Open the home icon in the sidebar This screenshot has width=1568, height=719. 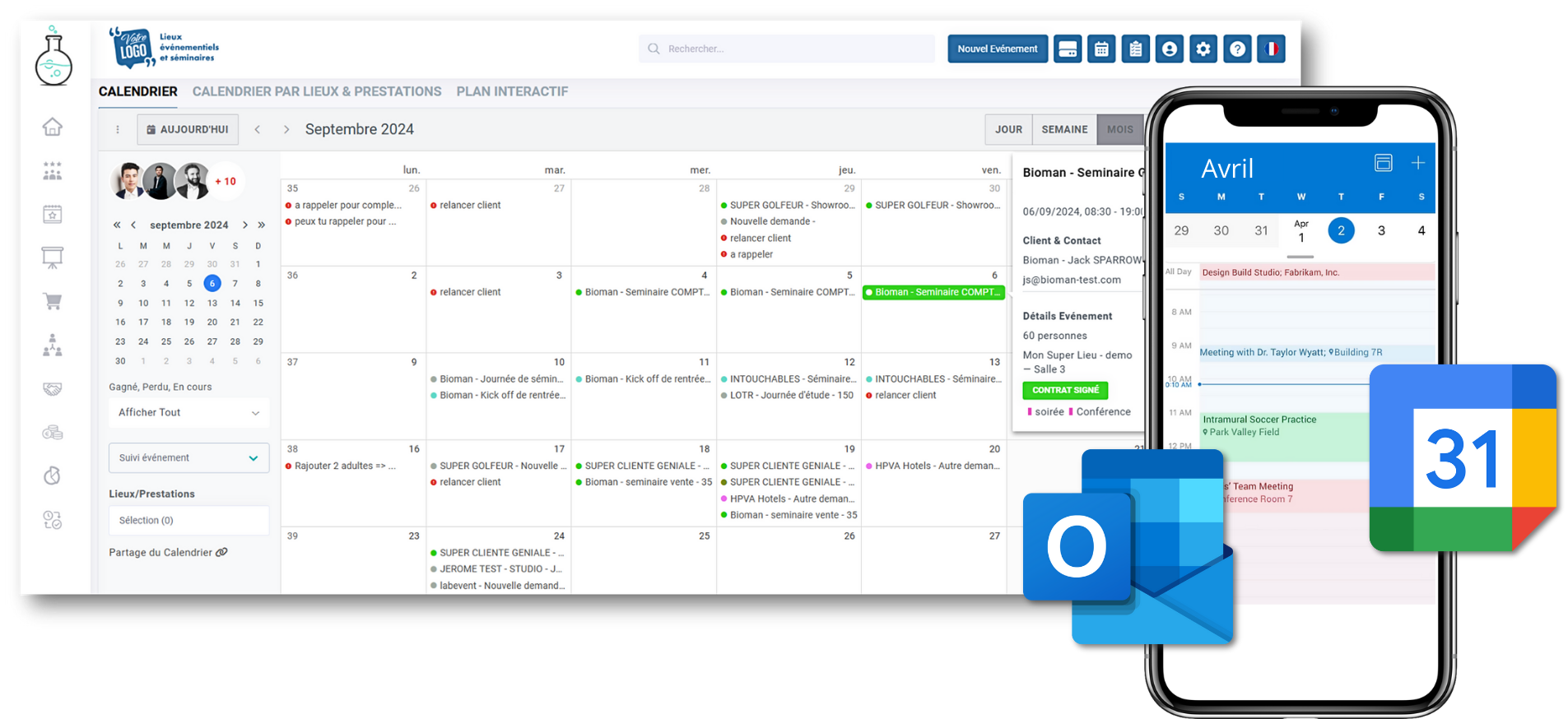(53, 127)
